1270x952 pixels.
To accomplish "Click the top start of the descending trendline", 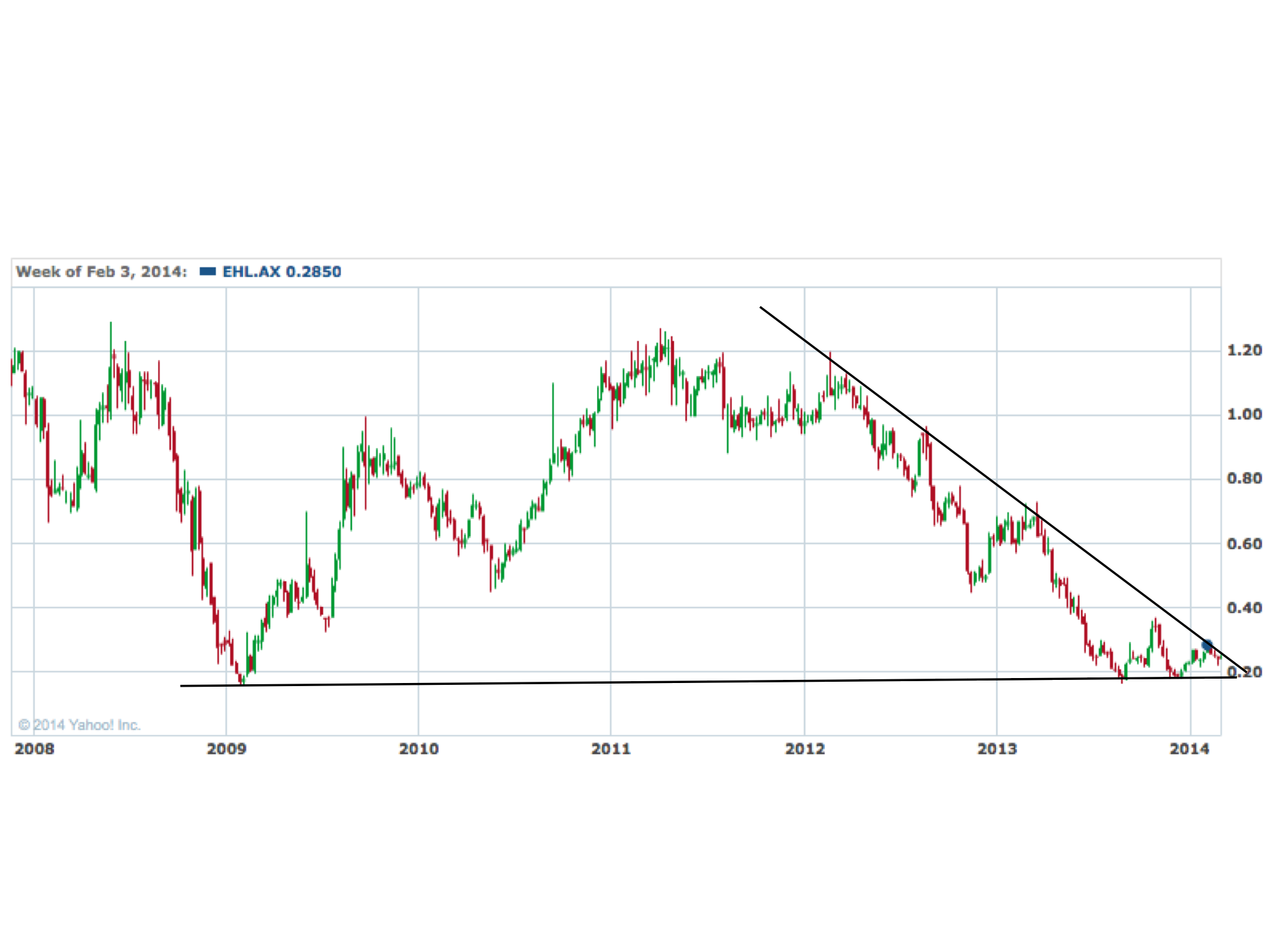I will [x=762, y=307].
